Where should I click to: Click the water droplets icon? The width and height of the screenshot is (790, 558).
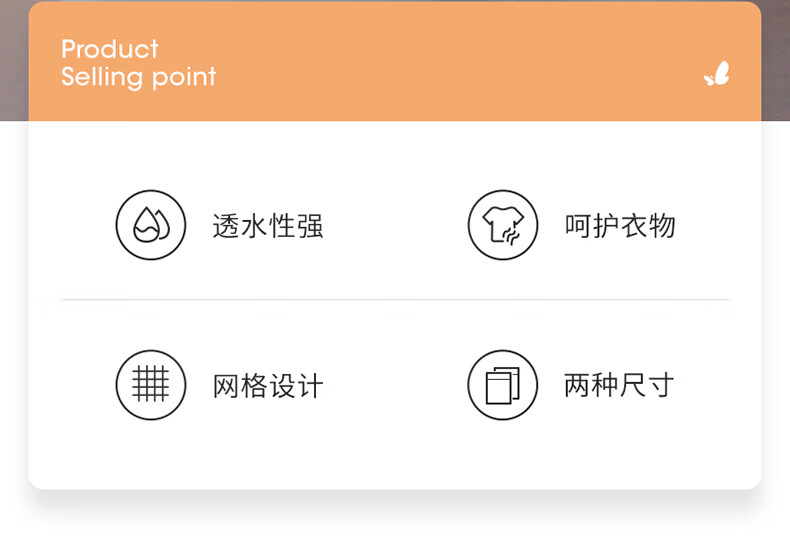pos(151,225)
